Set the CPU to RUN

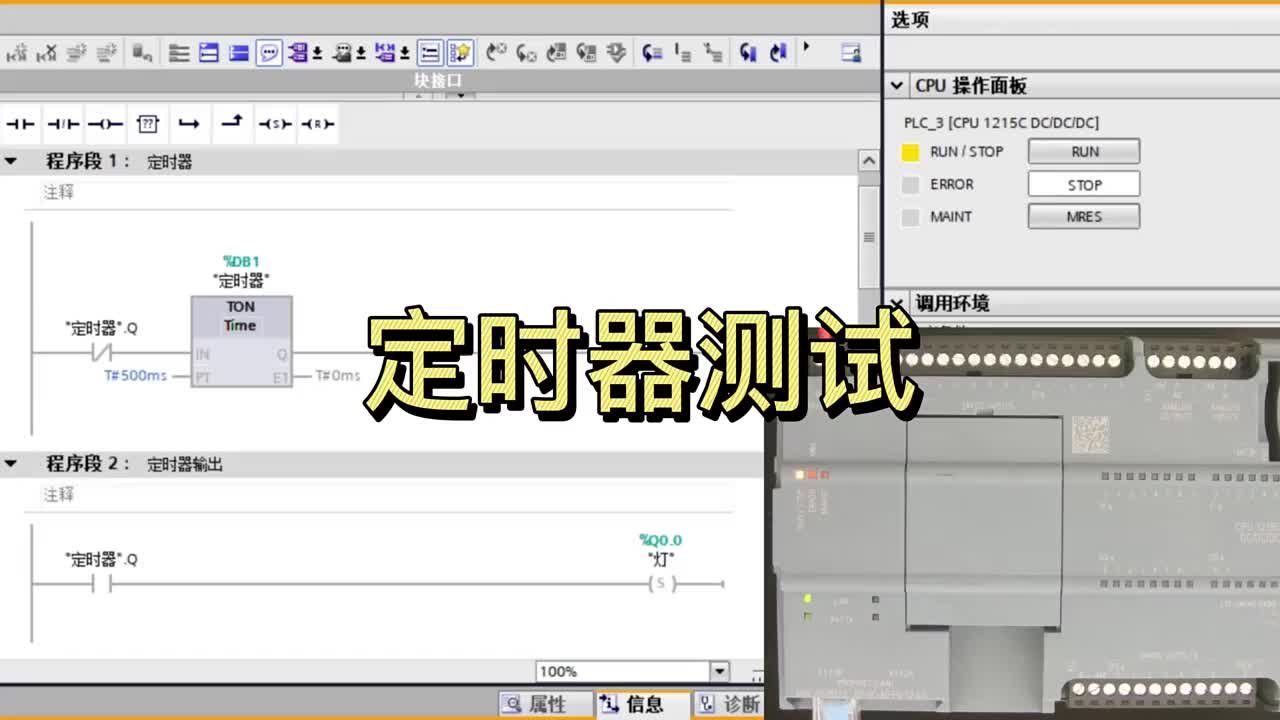click(x=1084, y=152)
